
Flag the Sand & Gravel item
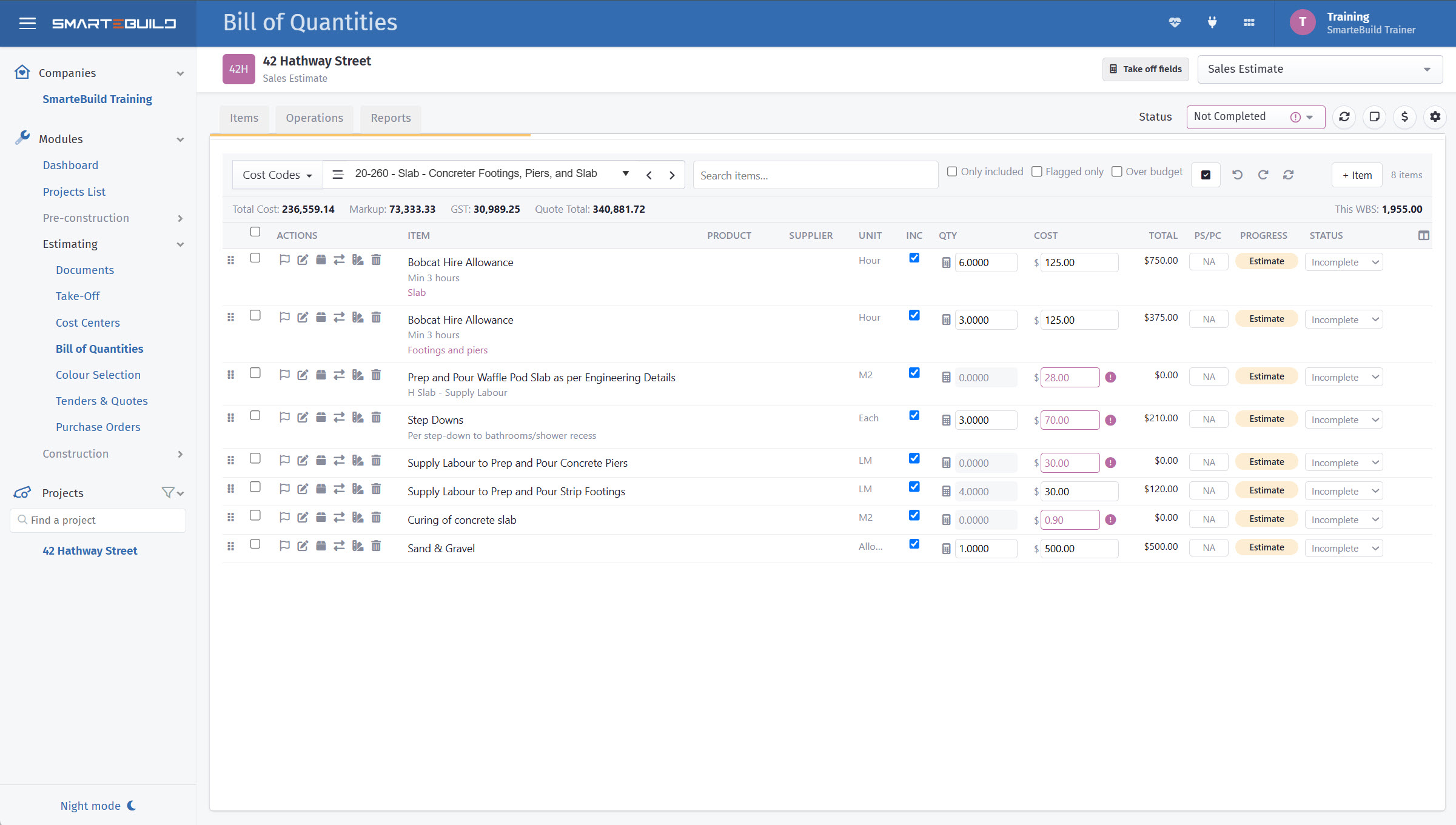tap(284, 546)
